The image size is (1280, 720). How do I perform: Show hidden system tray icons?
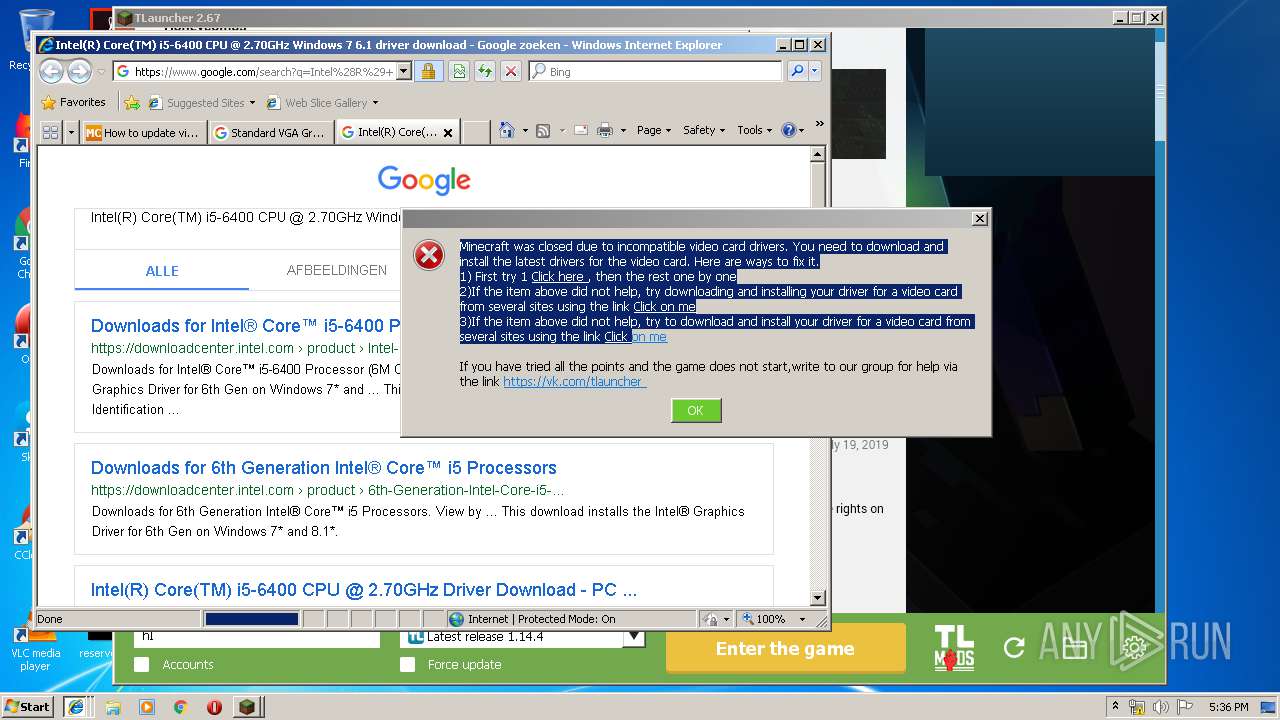tap(1115, 707)
